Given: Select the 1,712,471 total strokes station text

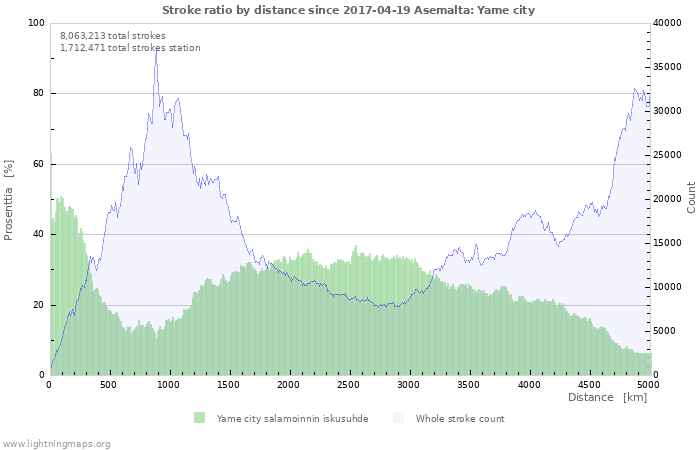Looking at the screenshot, I should point(130,48).
